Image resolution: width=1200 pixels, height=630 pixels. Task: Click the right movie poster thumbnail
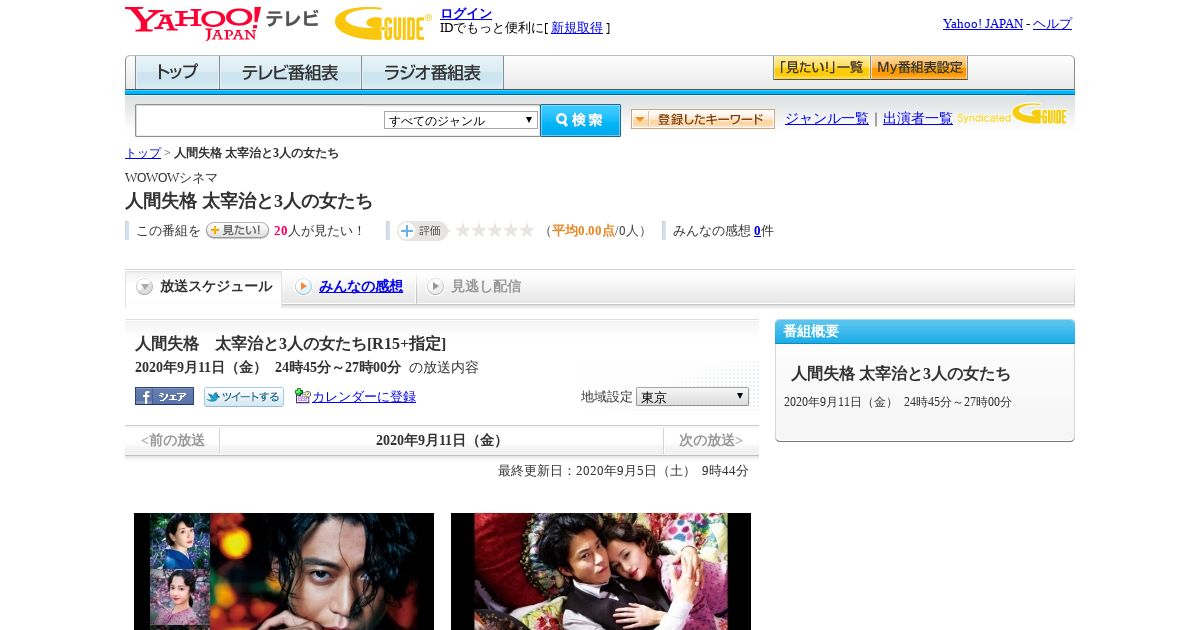pos(601,571)
